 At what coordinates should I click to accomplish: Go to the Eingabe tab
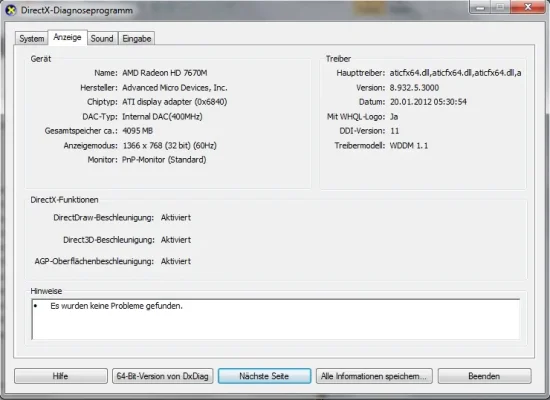[137, 38]
